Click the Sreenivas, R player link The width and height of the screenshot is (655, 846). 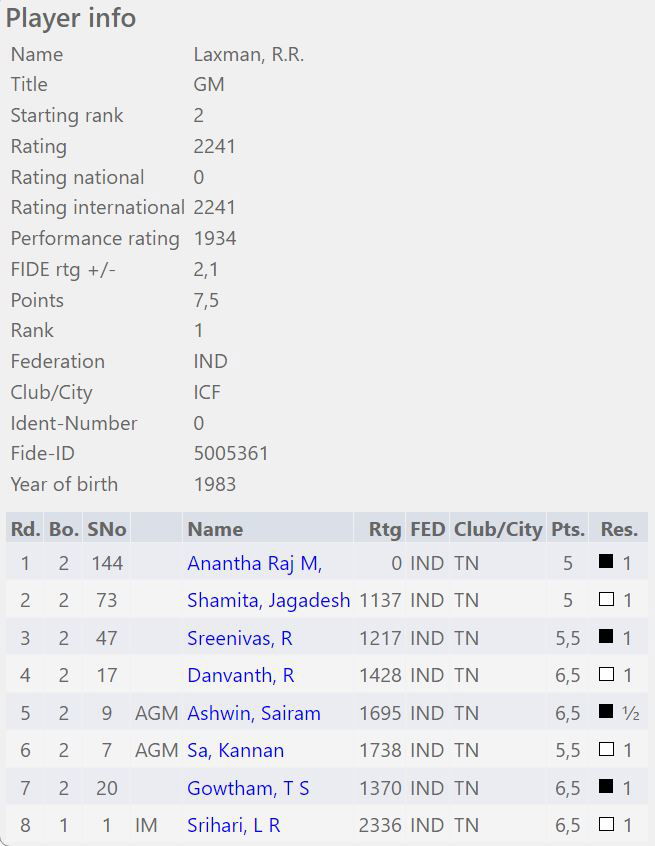239,638
